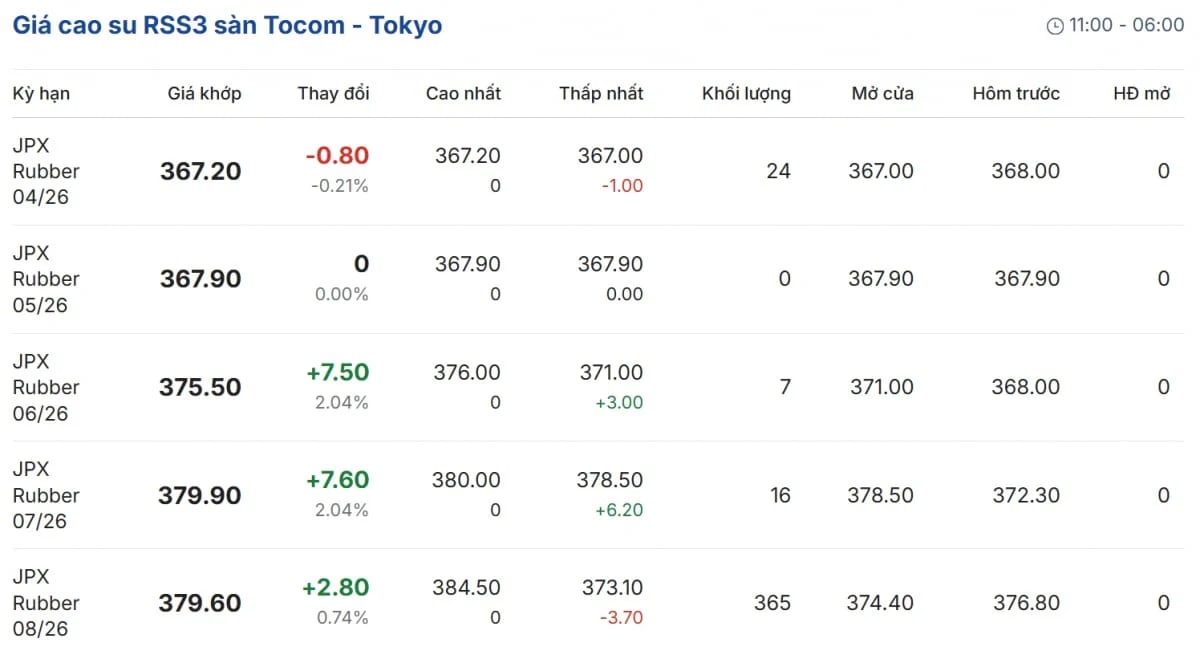The image size is (1200, 655).
Task: Sort by Thay đổi column header
Action: (333, 94)
